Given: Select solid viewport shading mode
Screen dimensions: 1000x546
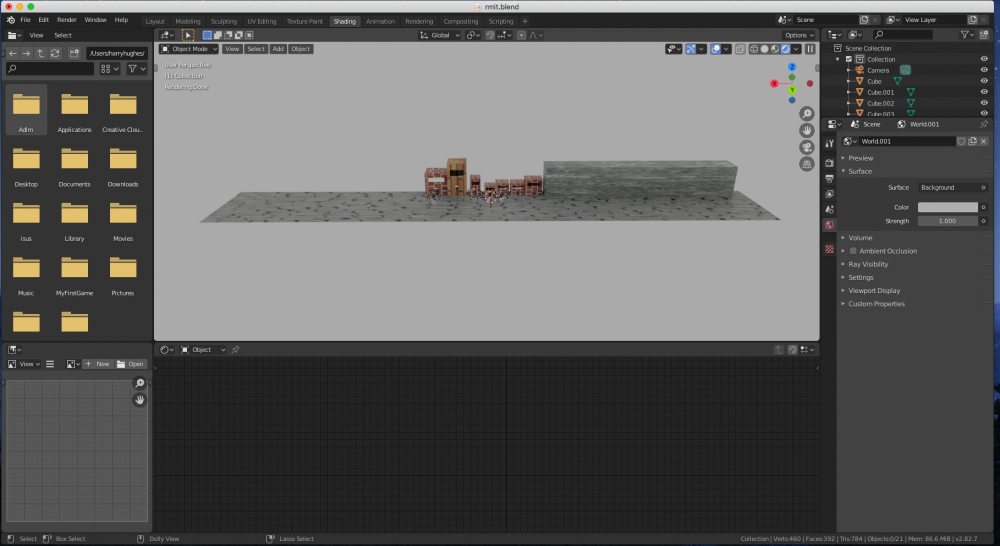Looking at the screenshot, I should click(x=764, y=49).
